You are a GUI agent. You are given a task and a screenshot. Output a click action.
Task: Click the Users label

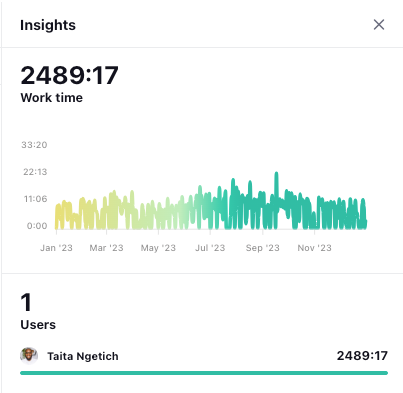pos(38,325)
